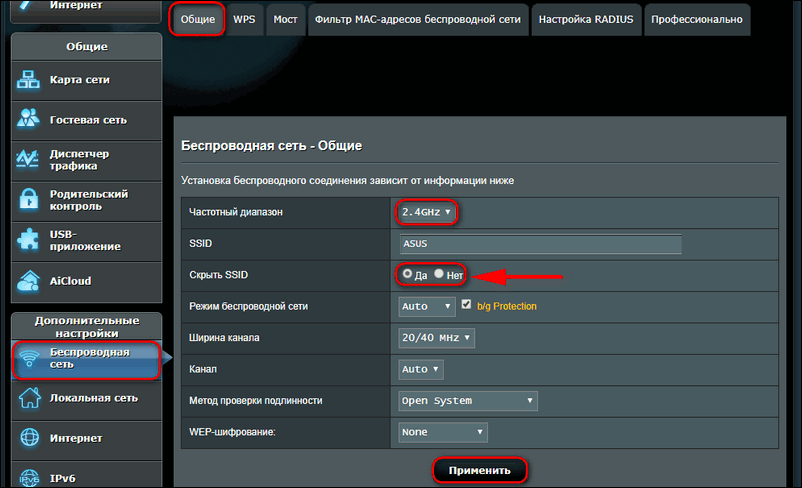
Task: Select 'Нет' for hide SSID option
Action: point(439,274)
